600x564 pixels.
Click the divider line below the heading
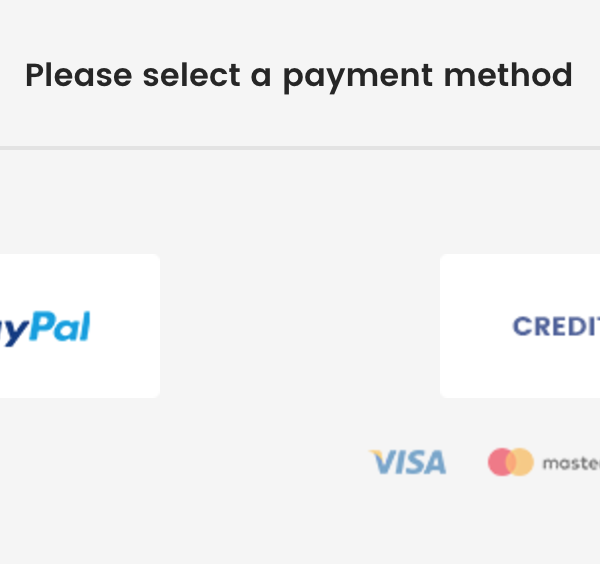pos(300,148)
